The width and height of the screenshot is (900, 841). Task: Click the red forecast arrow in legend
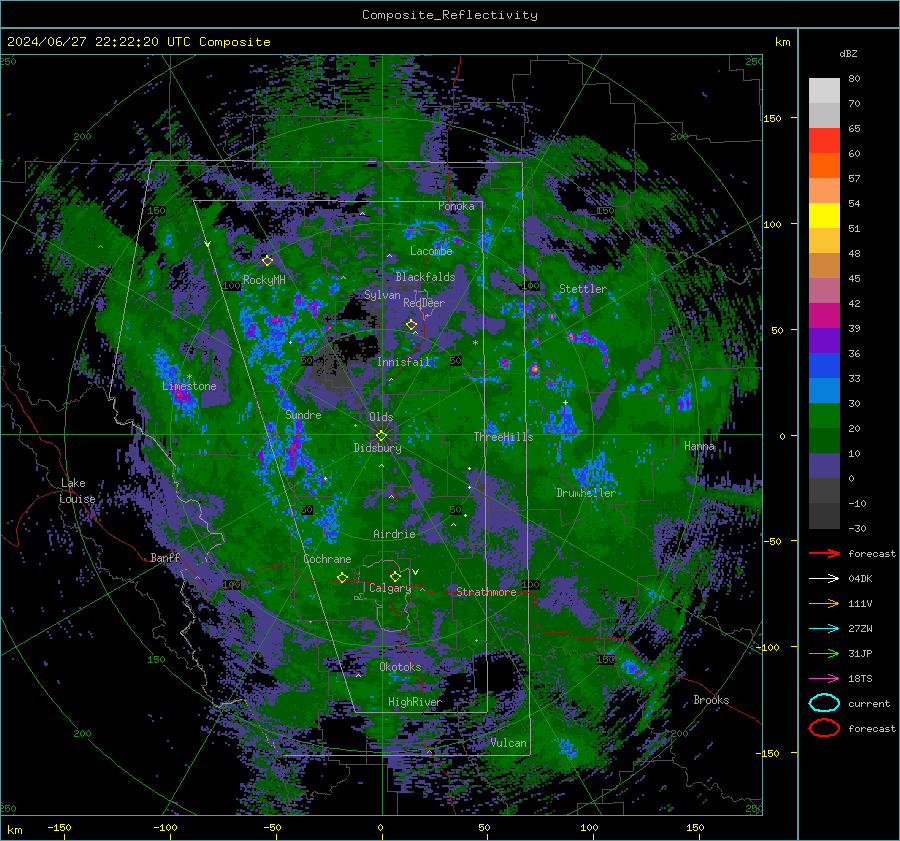(x=824, y=553)
